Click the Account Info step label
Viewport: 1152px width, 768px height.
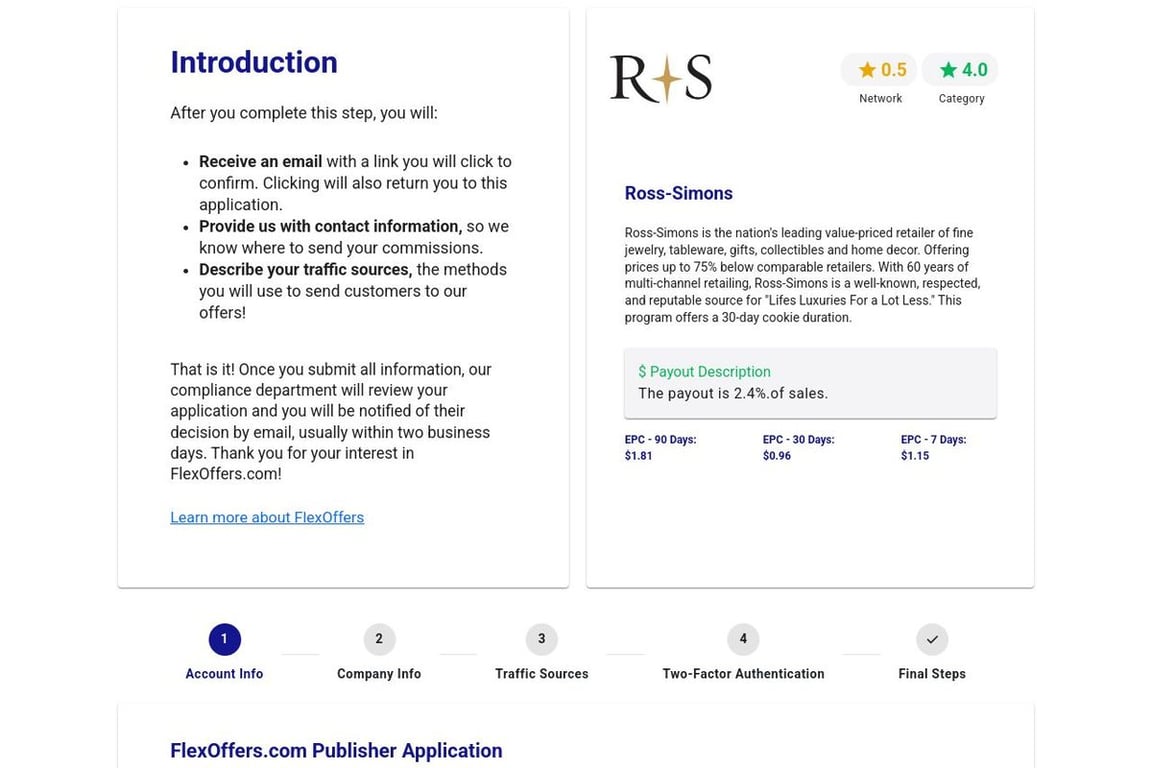pos(224,673)
